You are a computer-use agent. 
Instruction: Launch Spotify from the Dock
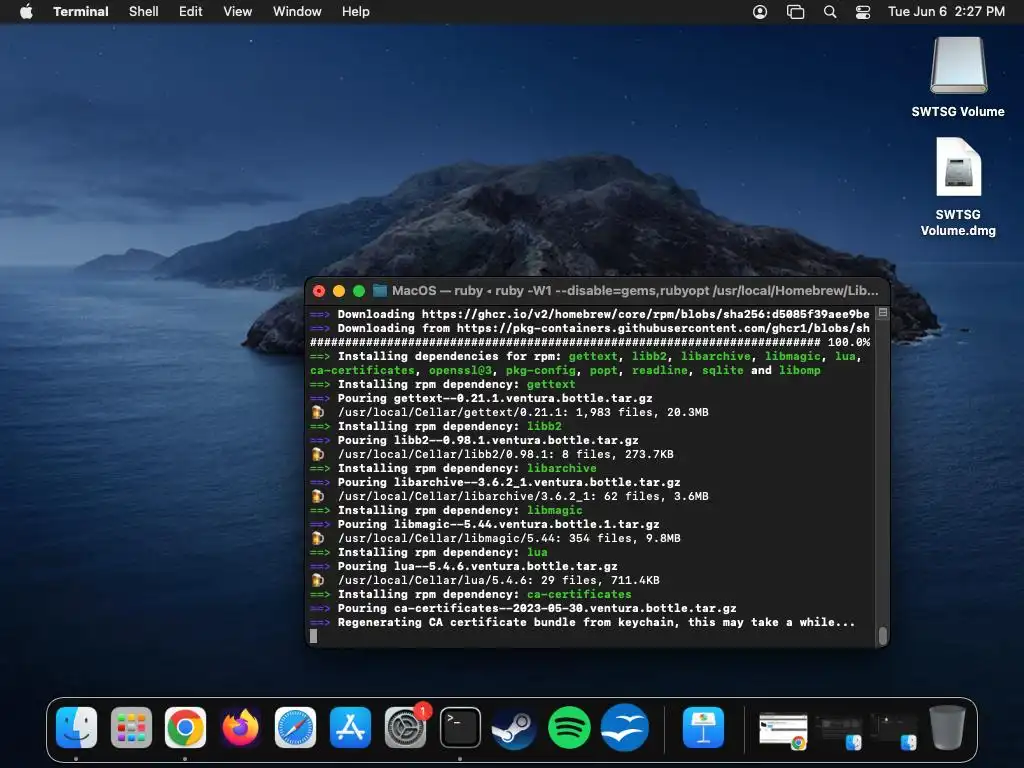569,727
